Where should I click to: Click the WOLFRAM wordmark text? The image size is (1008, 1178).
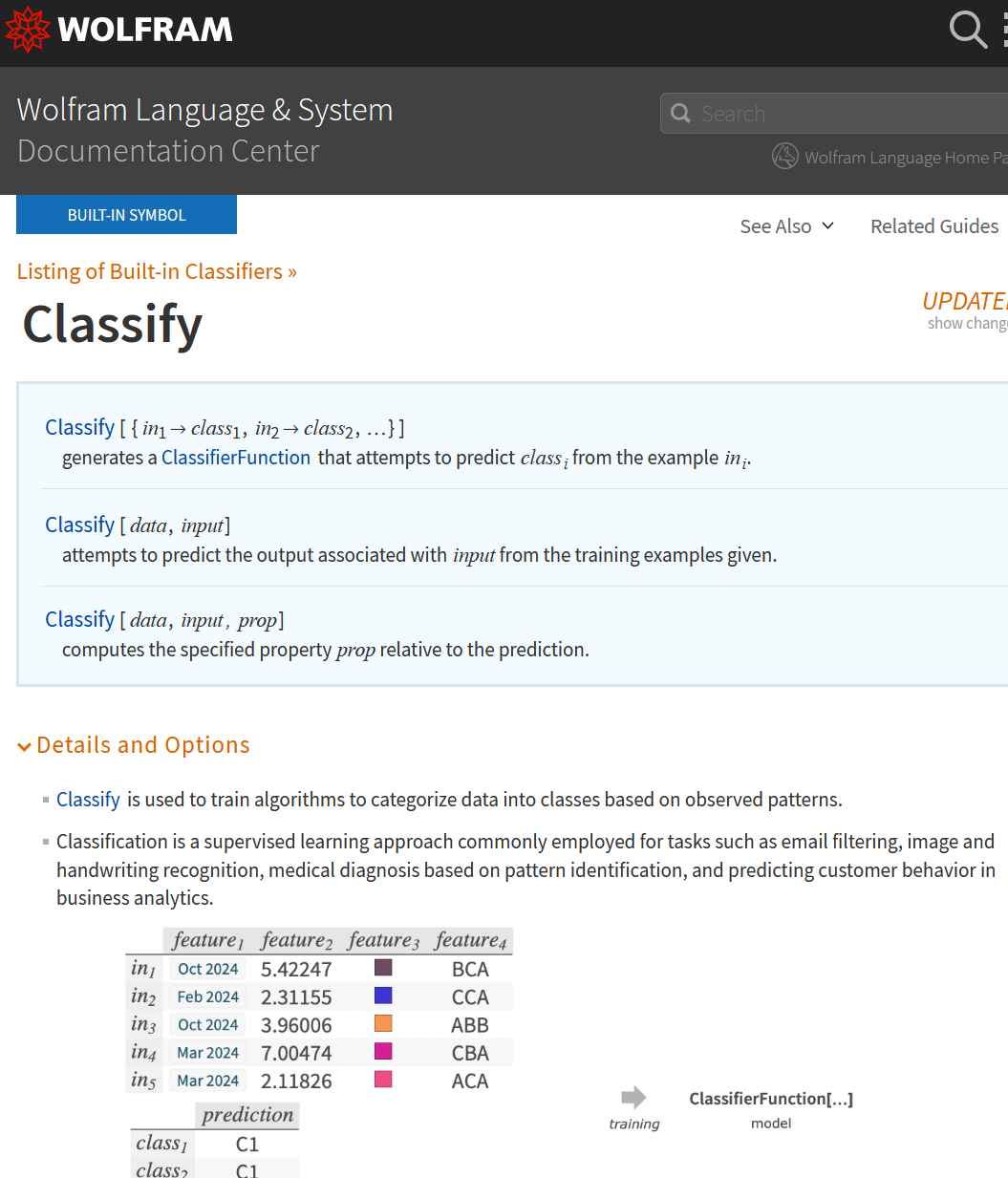click(145, 30)
